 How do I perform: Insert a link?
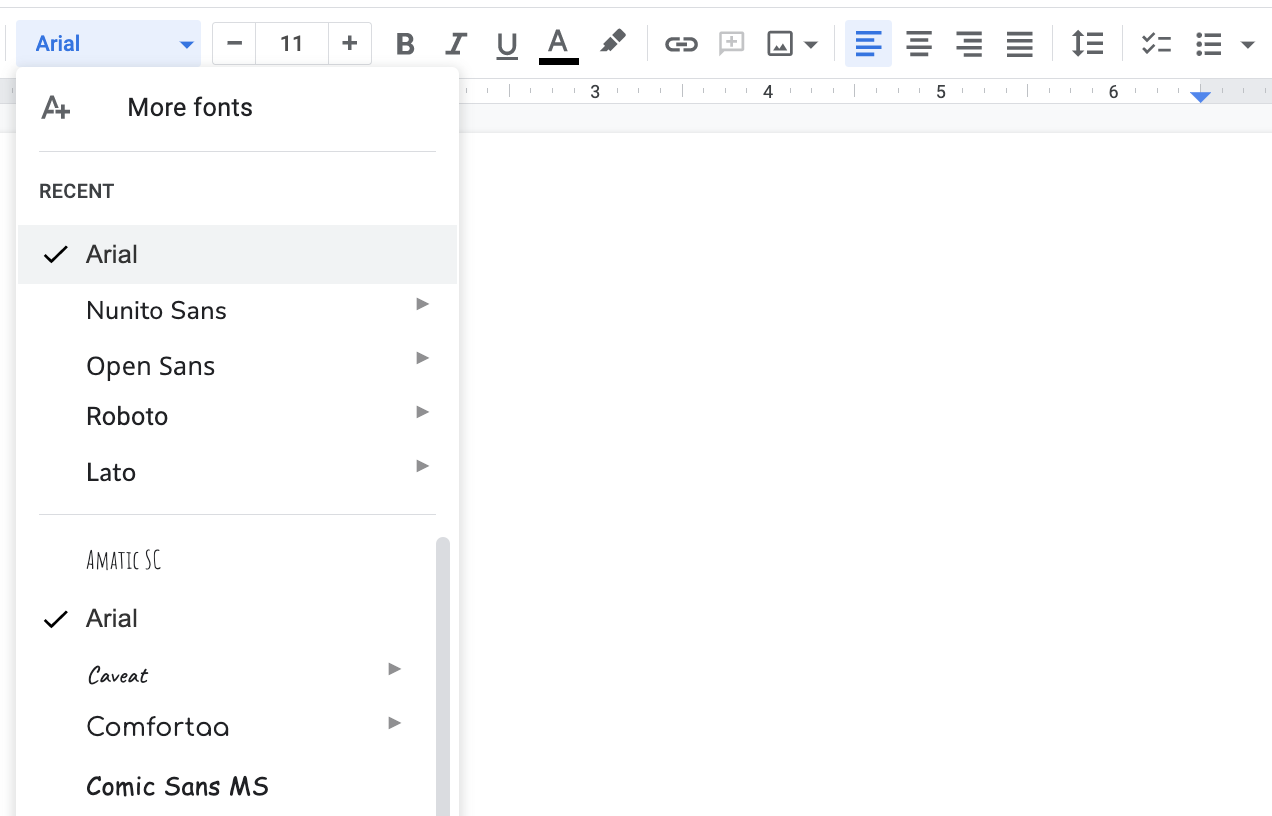tap(681, 44)
